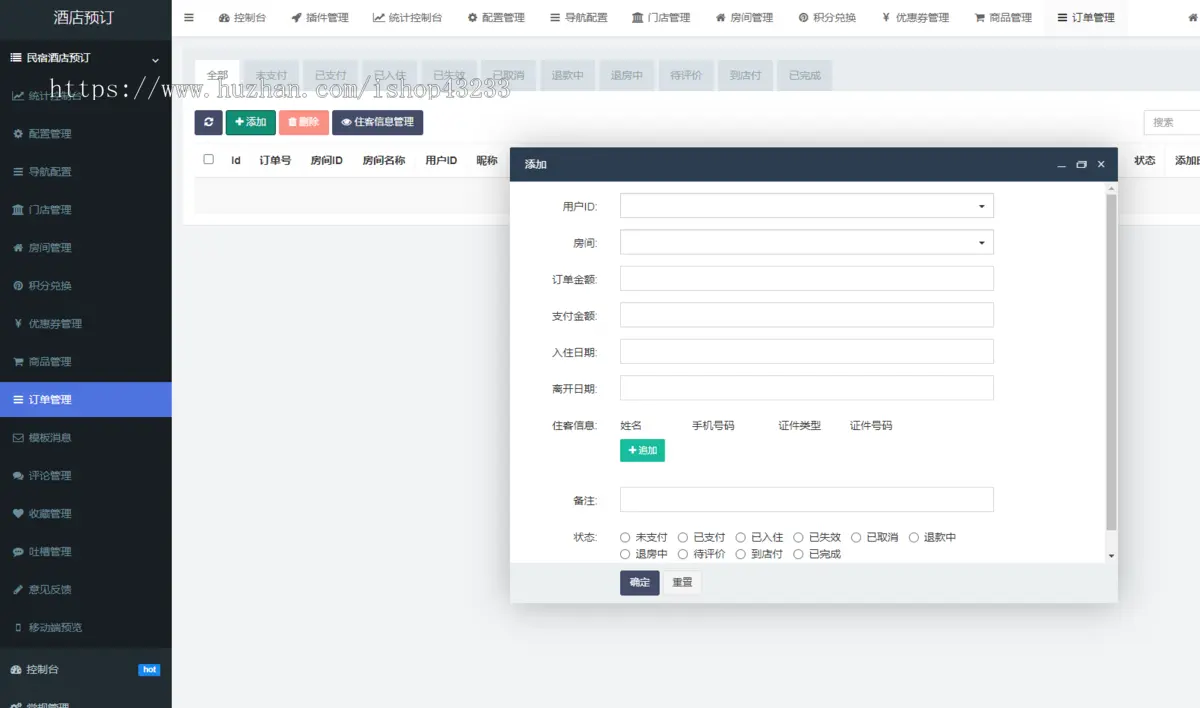Click the refresh icon button in toolbar

[208, 122]
